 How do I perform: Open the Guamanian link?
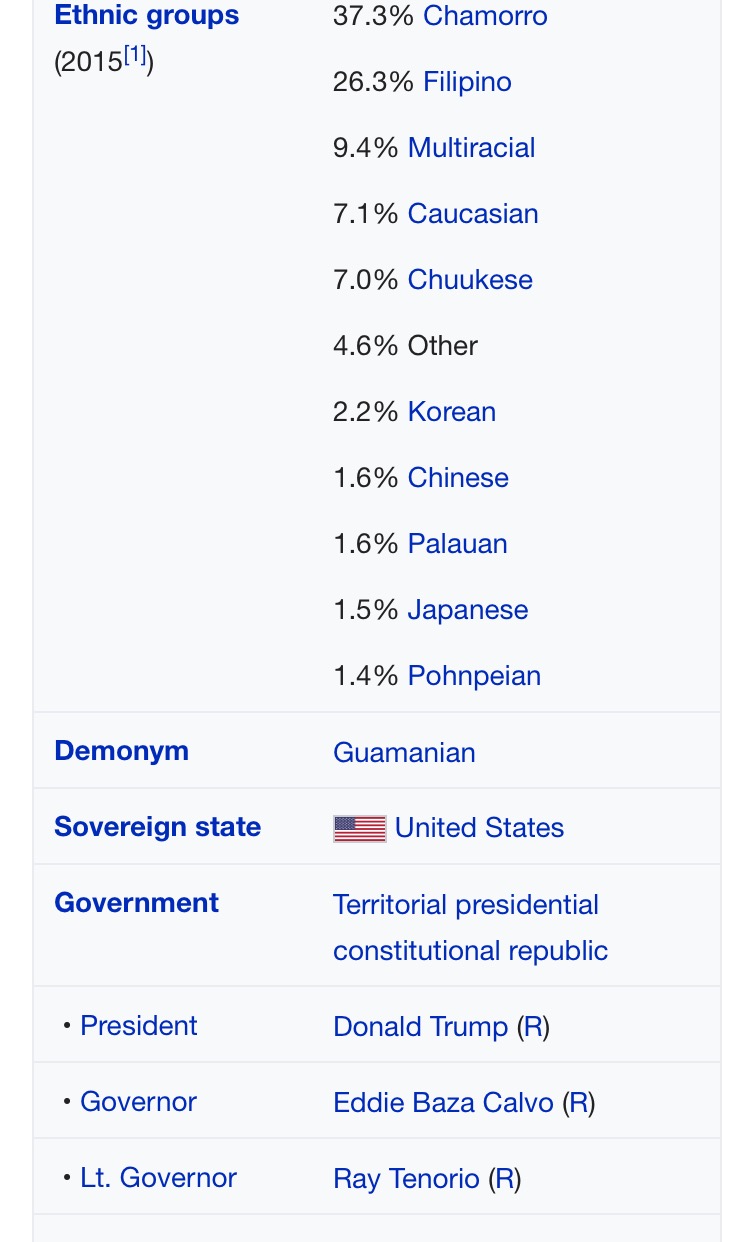(x=404, y=752)
